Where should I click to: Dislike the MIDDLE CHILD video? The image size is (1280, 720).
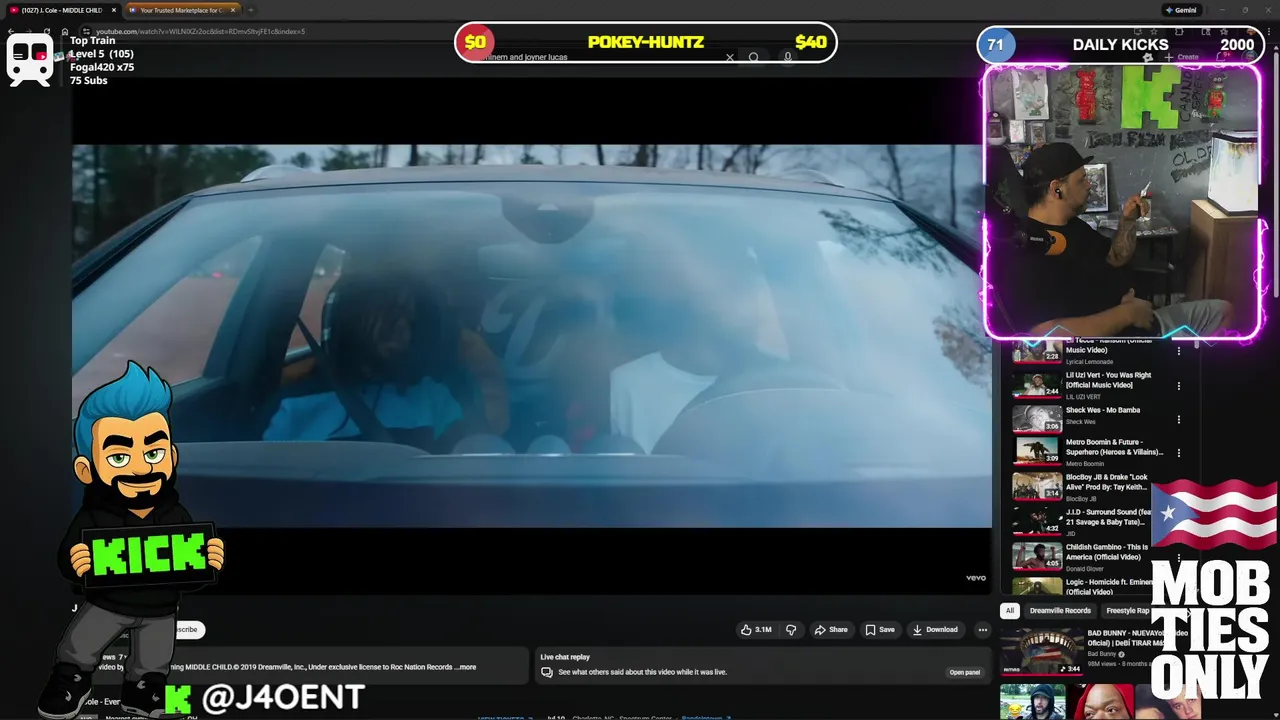tap(791, 630)
